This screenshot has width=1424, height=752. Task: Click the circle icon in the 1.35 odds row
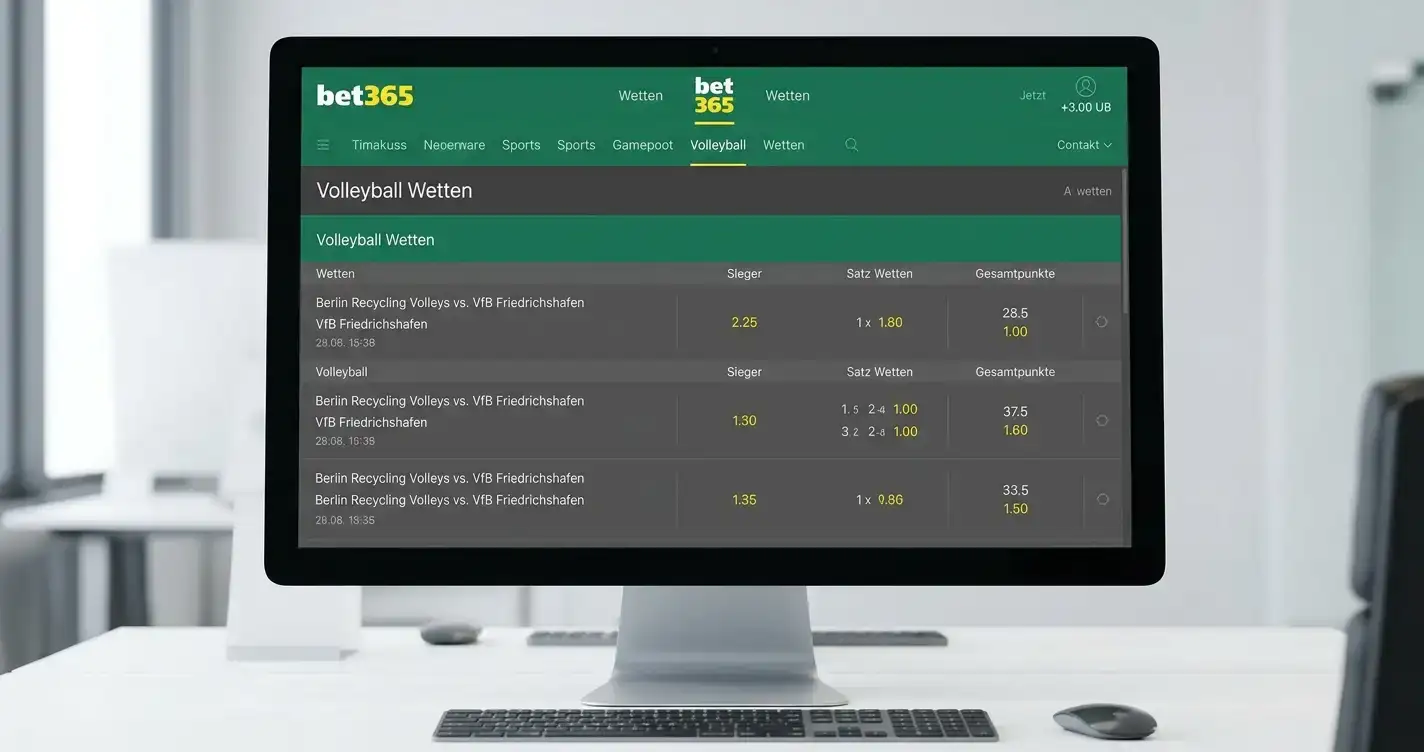point(1102,499)
